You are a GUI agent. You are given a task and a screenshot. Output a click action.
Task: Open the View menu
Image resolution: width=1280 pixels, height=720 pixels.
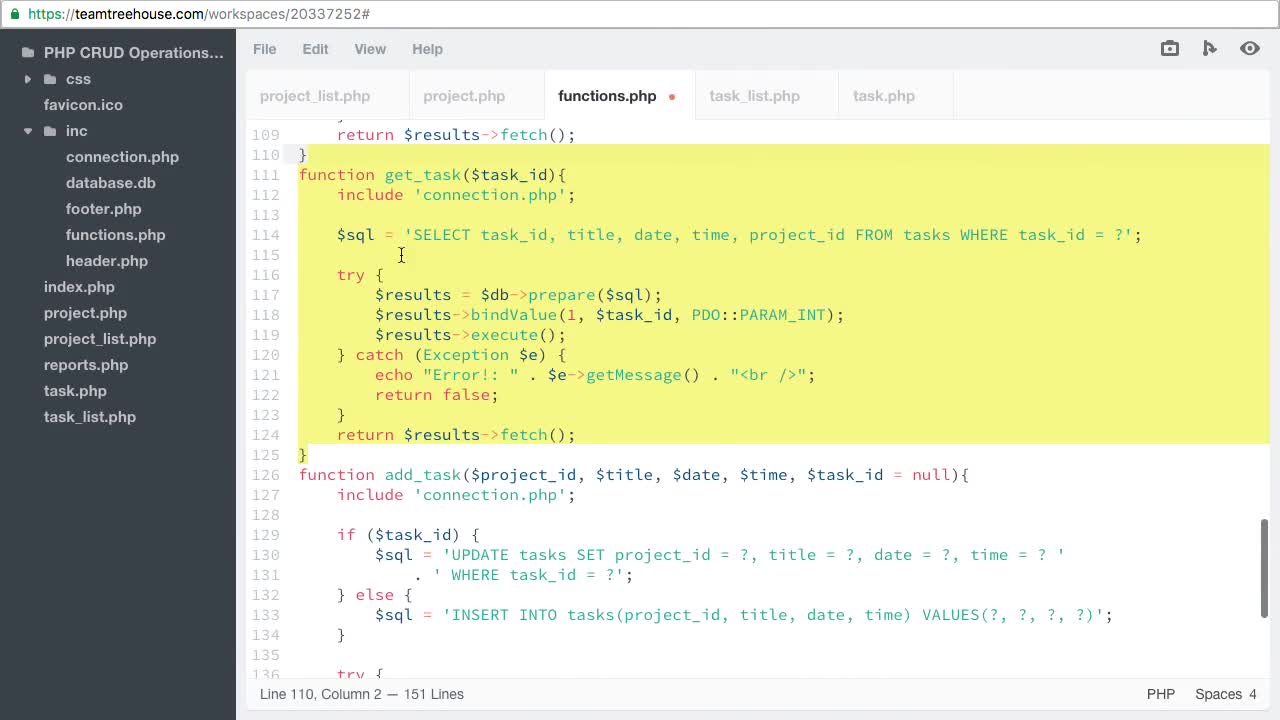pyautogui.click(x=370, y=49)
